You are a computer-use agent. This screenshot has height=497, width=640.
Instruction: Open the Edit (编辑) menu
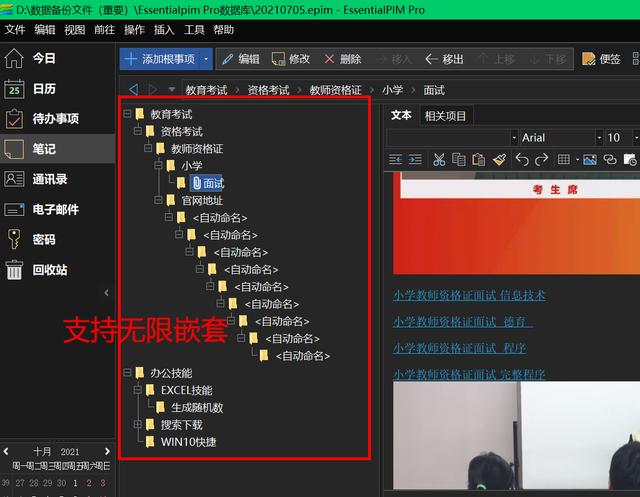point(45,30)
